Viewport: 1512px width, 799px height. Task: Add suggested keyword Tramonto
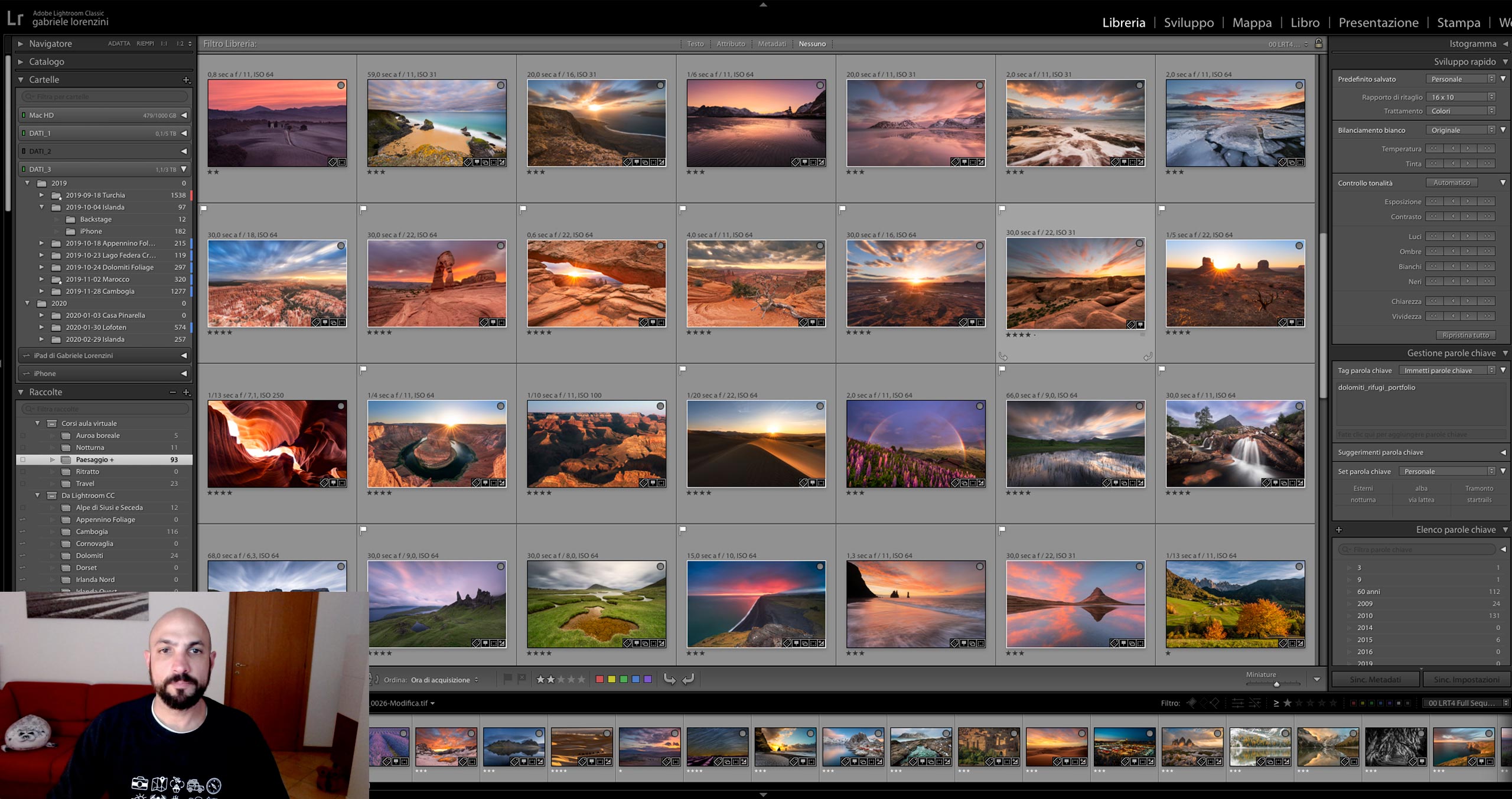1479,488
